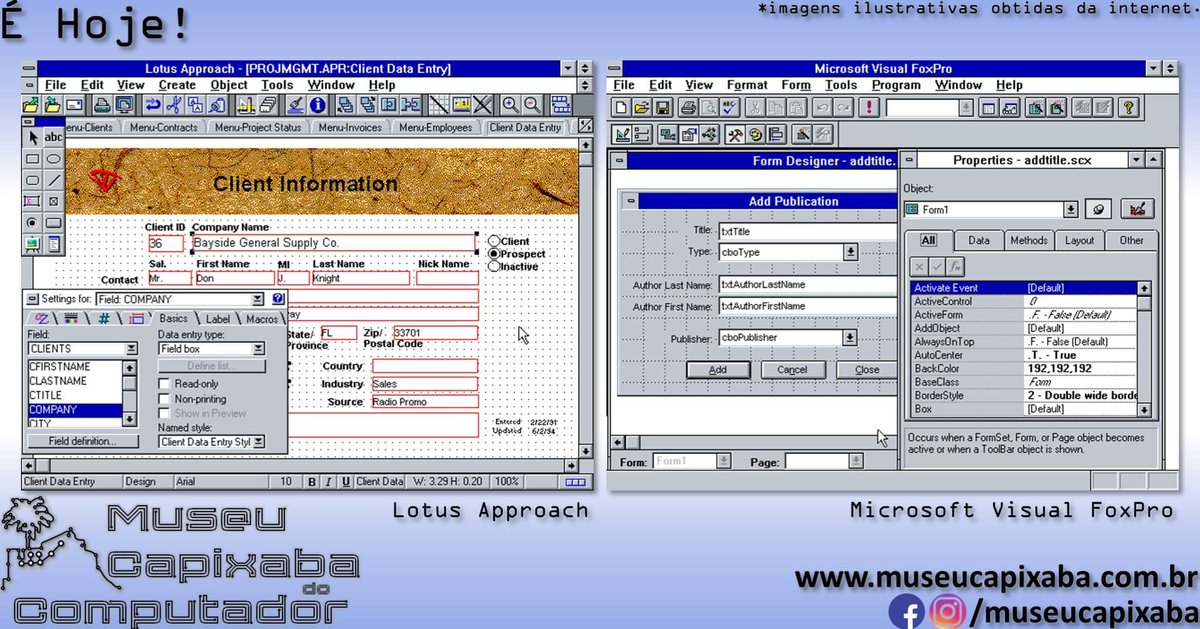Click the scissors Cut icon in Lotus Approach
Screen dimensions: 1200x629
[x=173, y=105]
